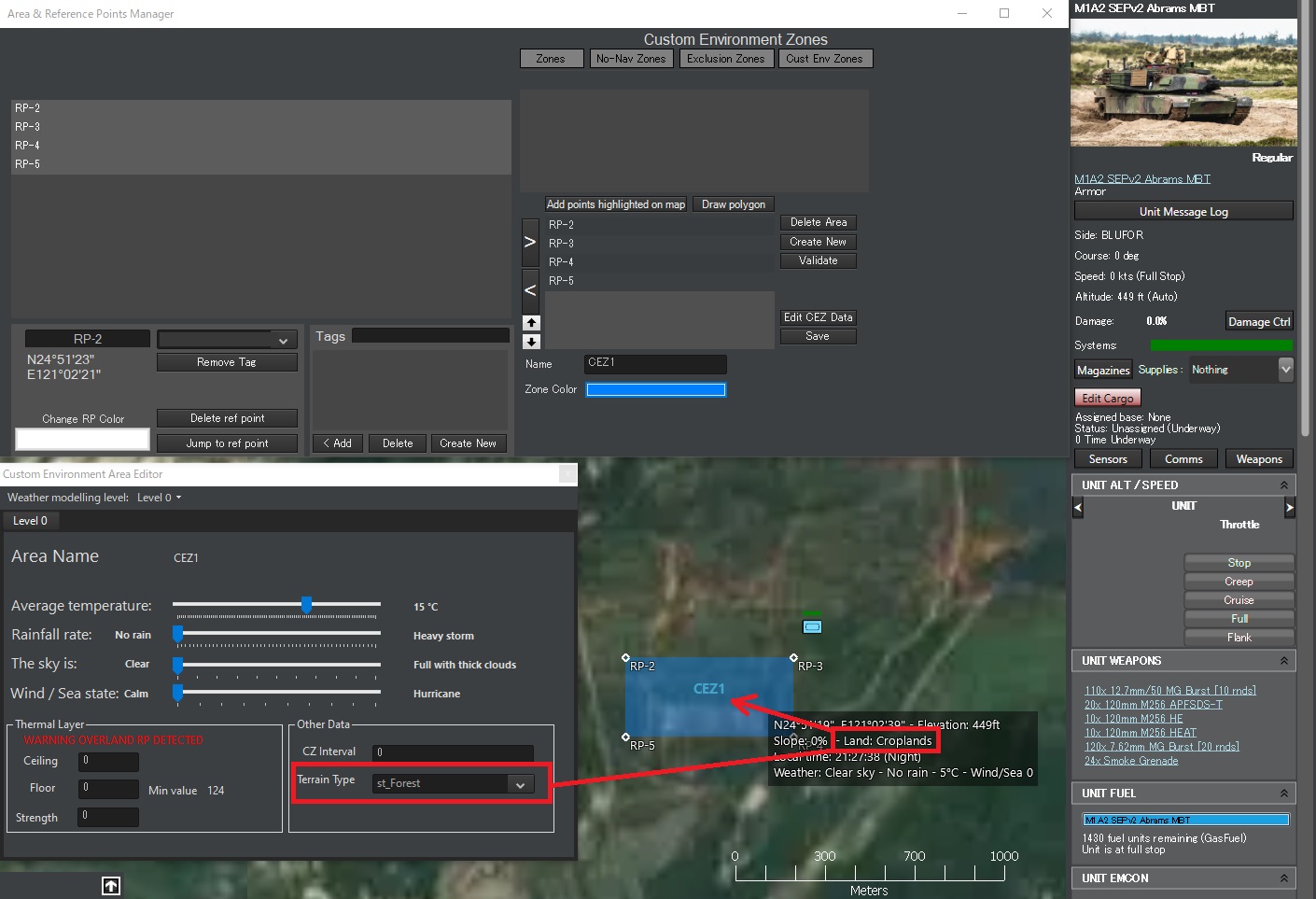The height and width of the screenshot is (899, 1316).
Task: Select the blue unit marker on map
Action: click(x=813, y=626)
